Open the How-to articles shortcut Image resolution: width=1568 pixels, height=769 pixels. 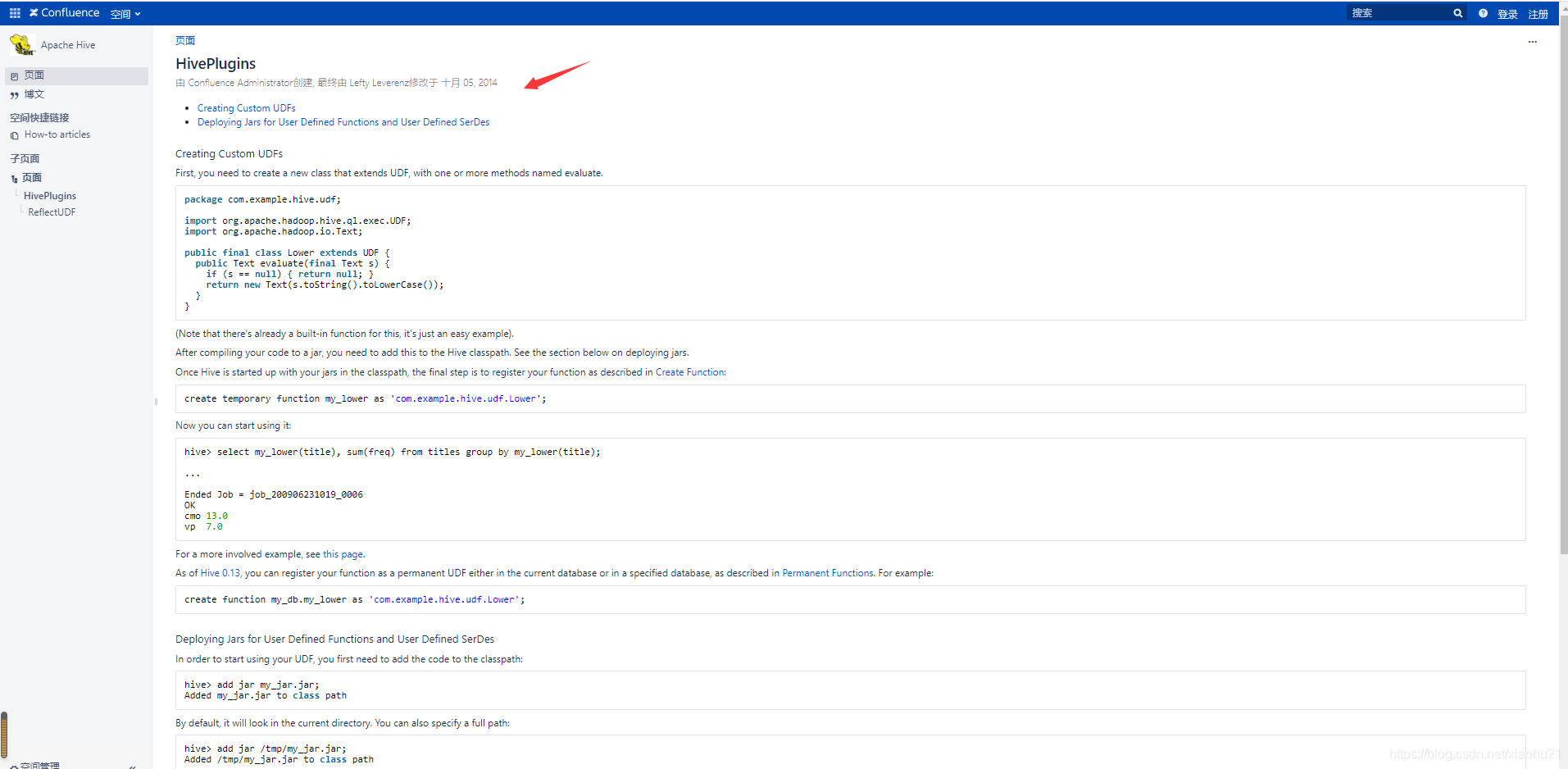57,134
